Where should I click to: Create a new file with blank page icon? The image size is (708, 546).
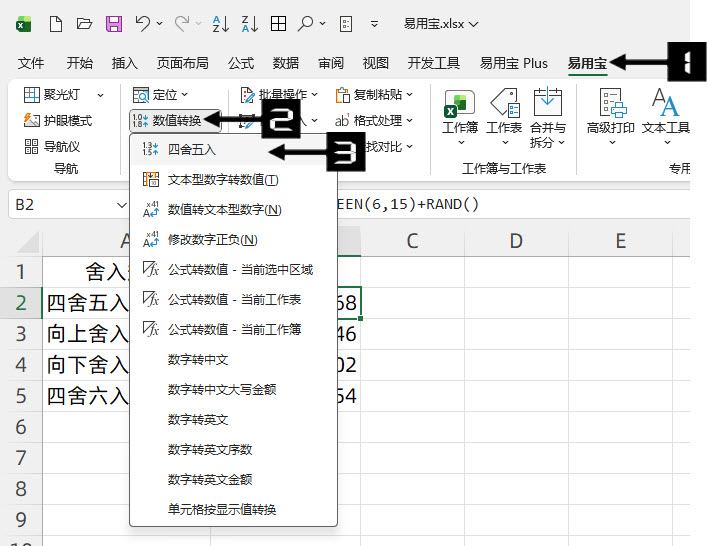pyautogui.click(x=56, y=23)
